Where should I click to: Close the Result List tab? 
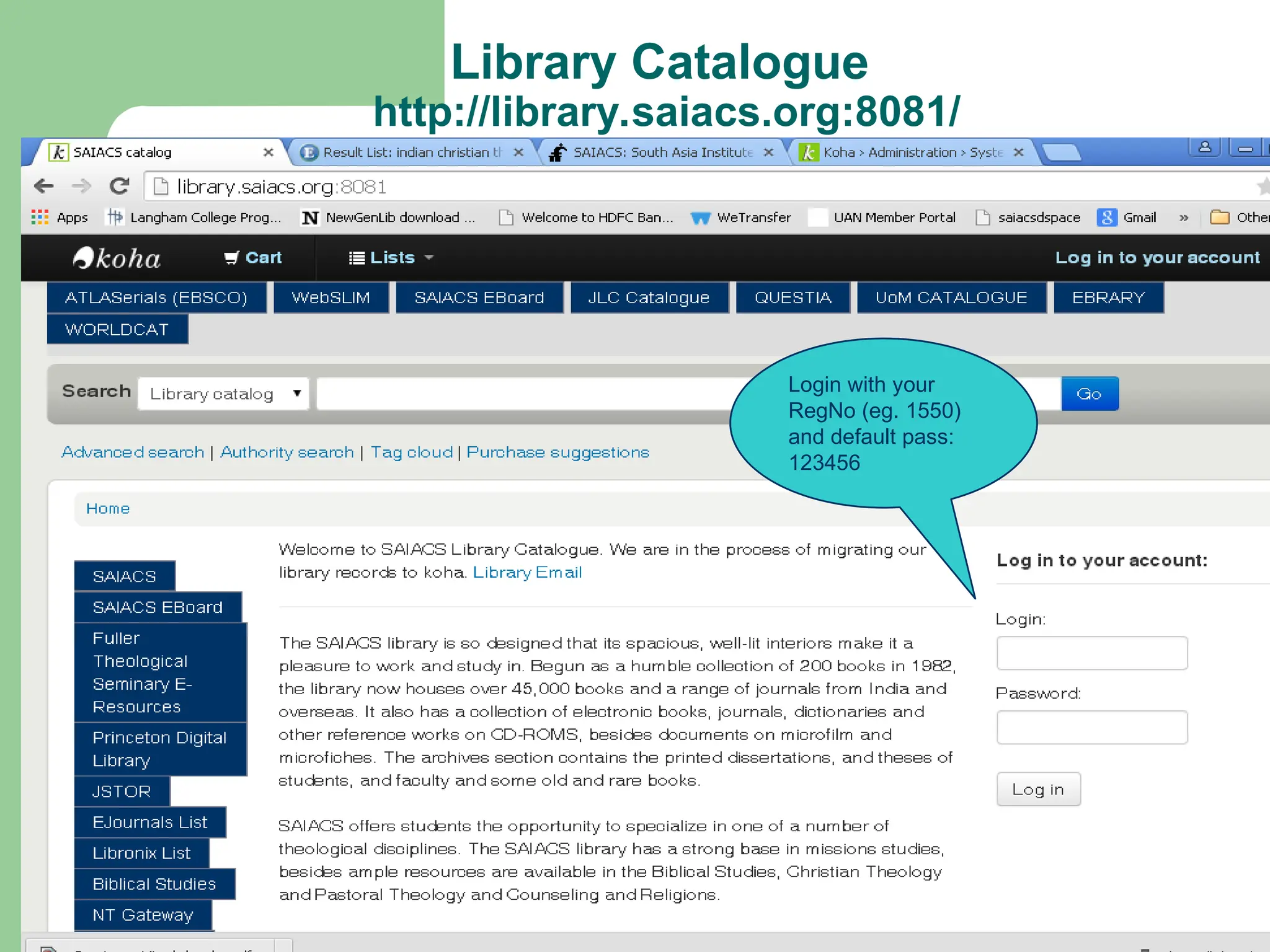tap(518, 152)
